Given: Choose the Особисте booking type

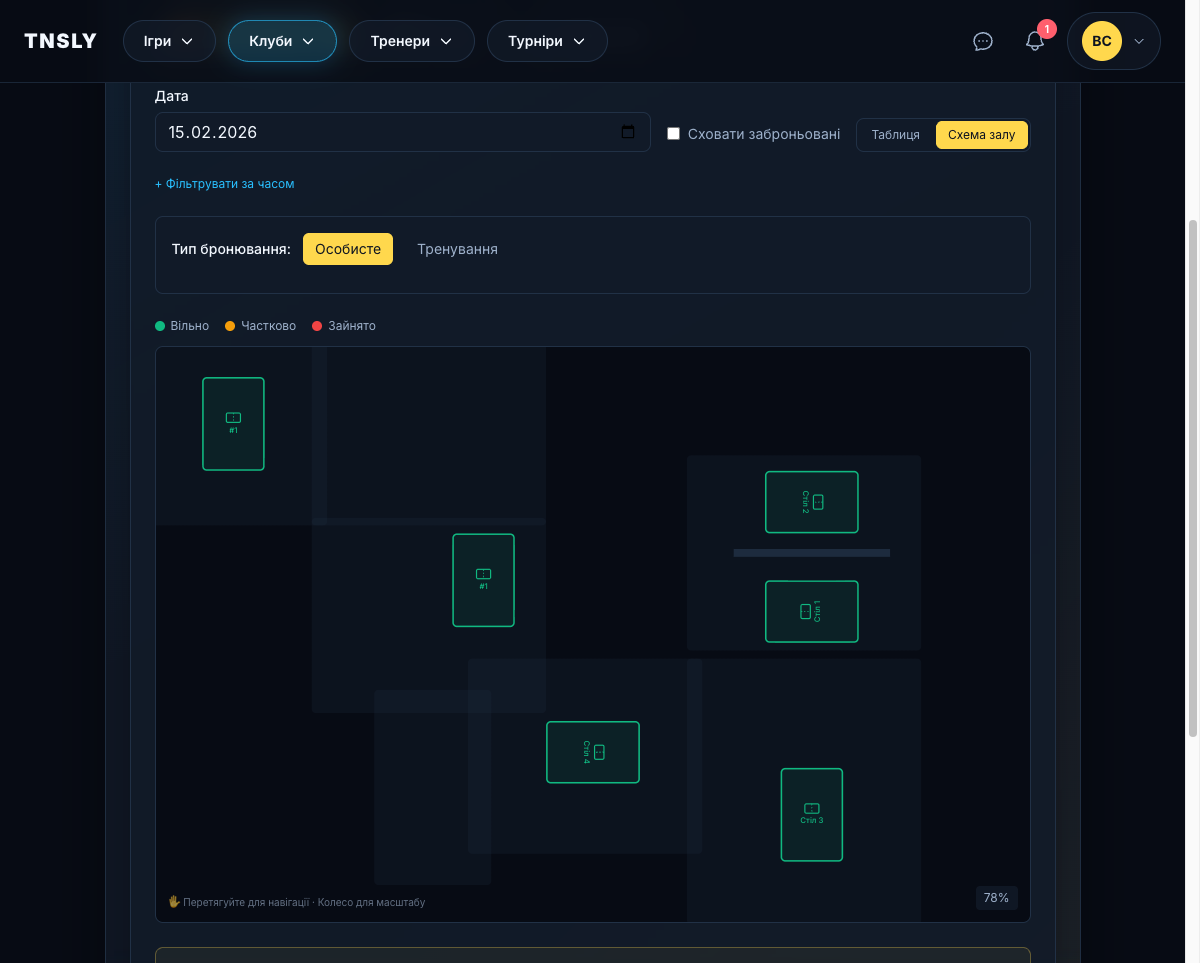Looking at the screenshot, I should [348, 249].
